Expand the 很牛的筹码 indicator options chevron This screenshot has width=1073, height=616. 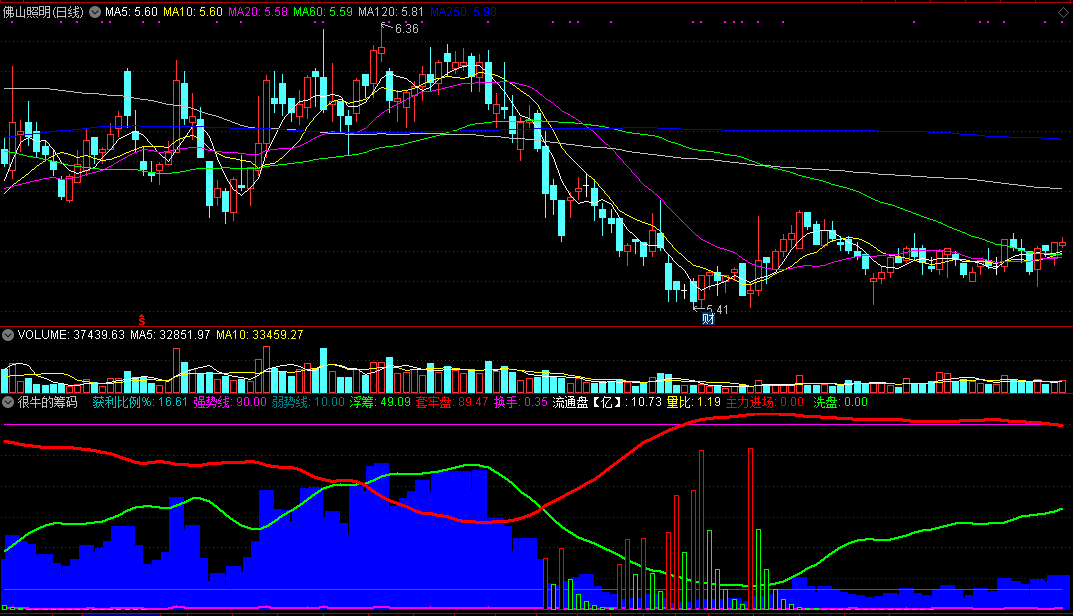(8, 402)
